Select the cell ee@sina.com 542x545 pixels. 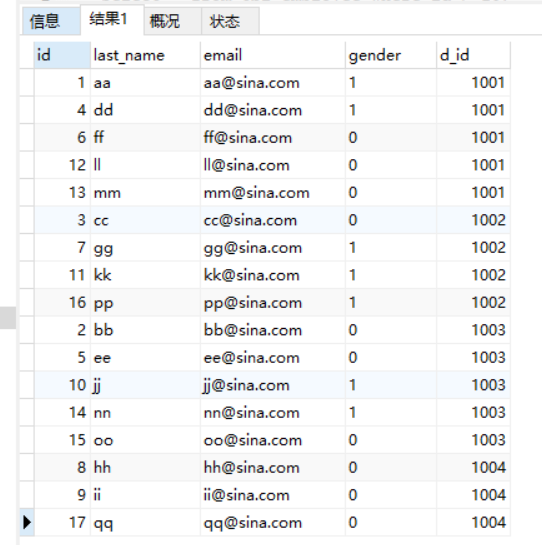click(x=273, y=357)
